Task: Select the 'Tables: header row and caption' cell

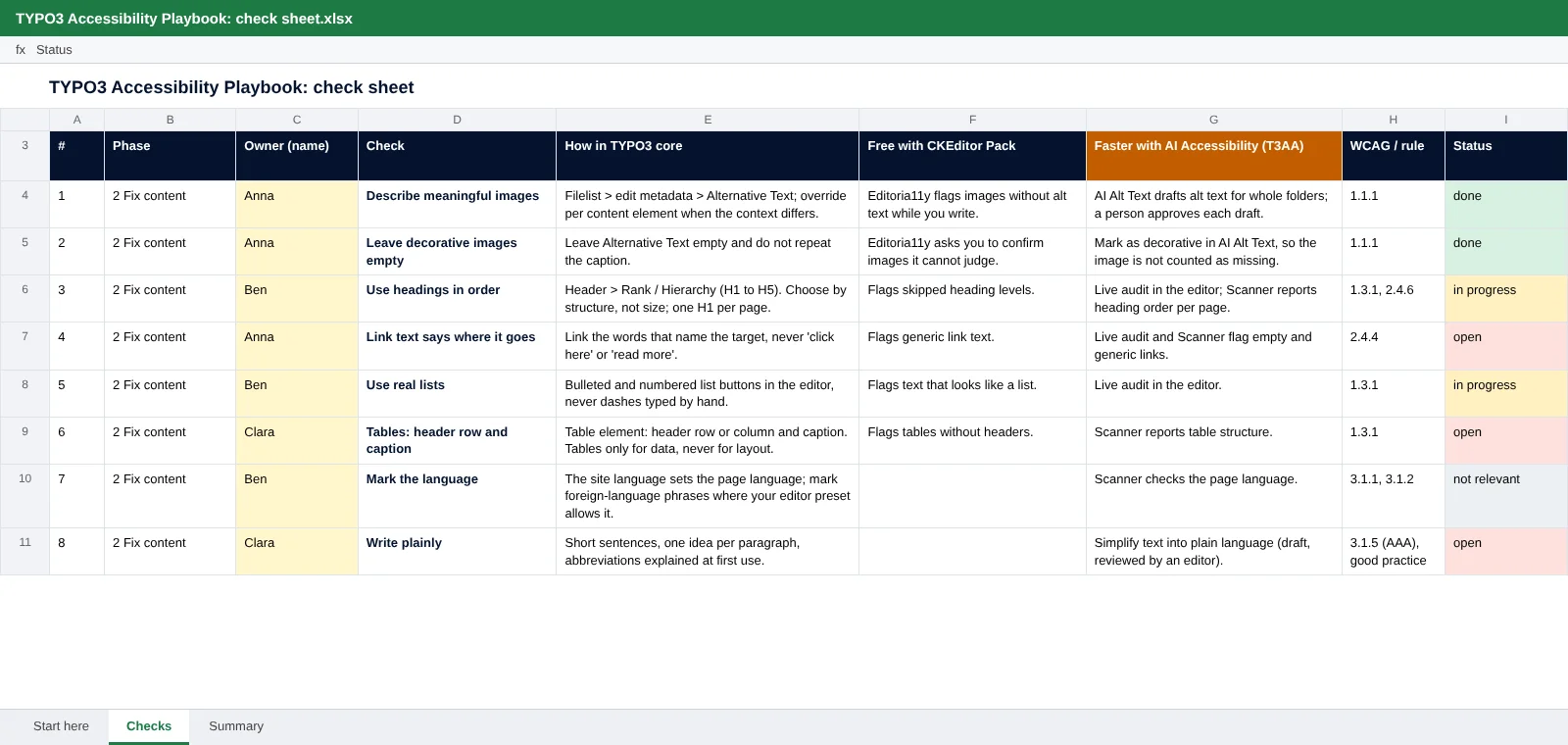Action: pyautogui.click(x=457, y=441)
